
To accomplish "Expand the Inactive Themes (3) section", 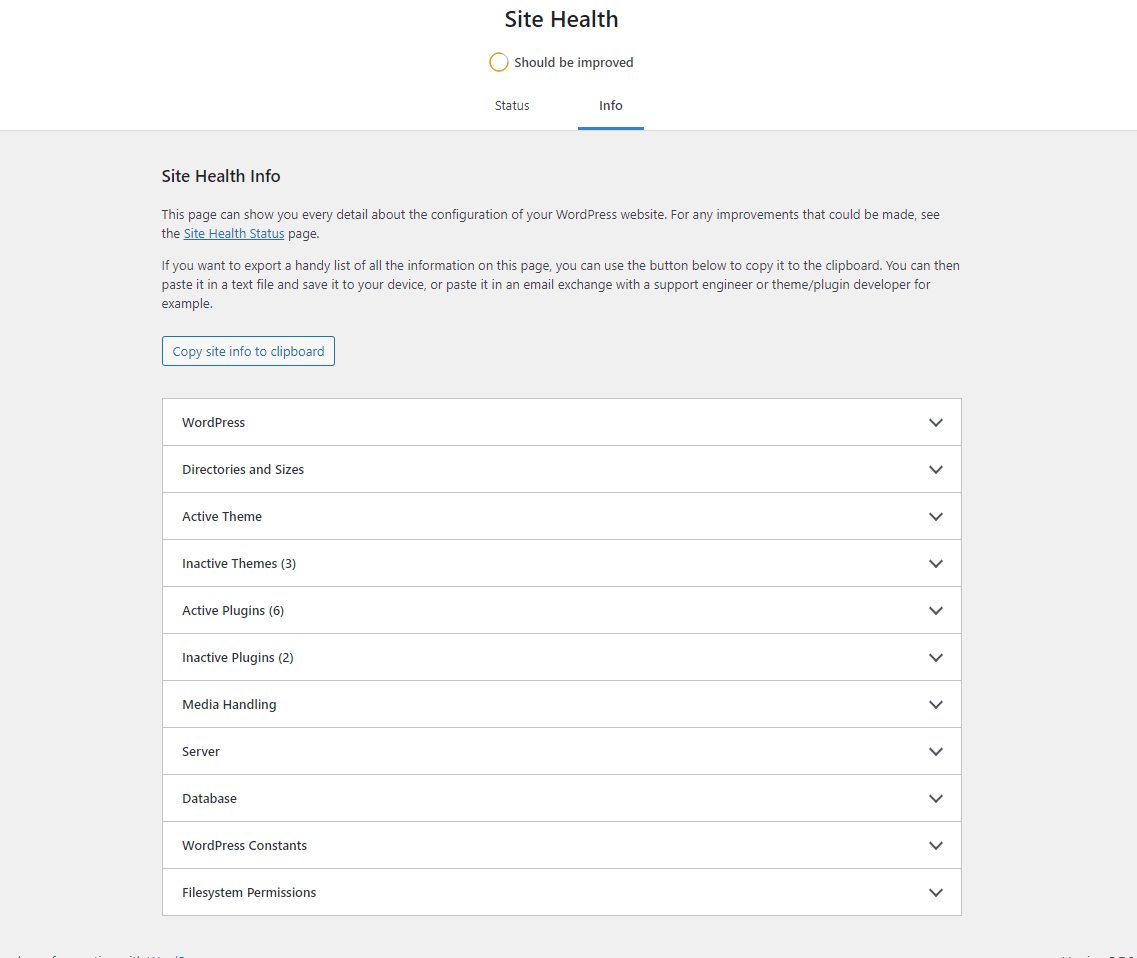I will pyautogui.click(x=561, y=563).
